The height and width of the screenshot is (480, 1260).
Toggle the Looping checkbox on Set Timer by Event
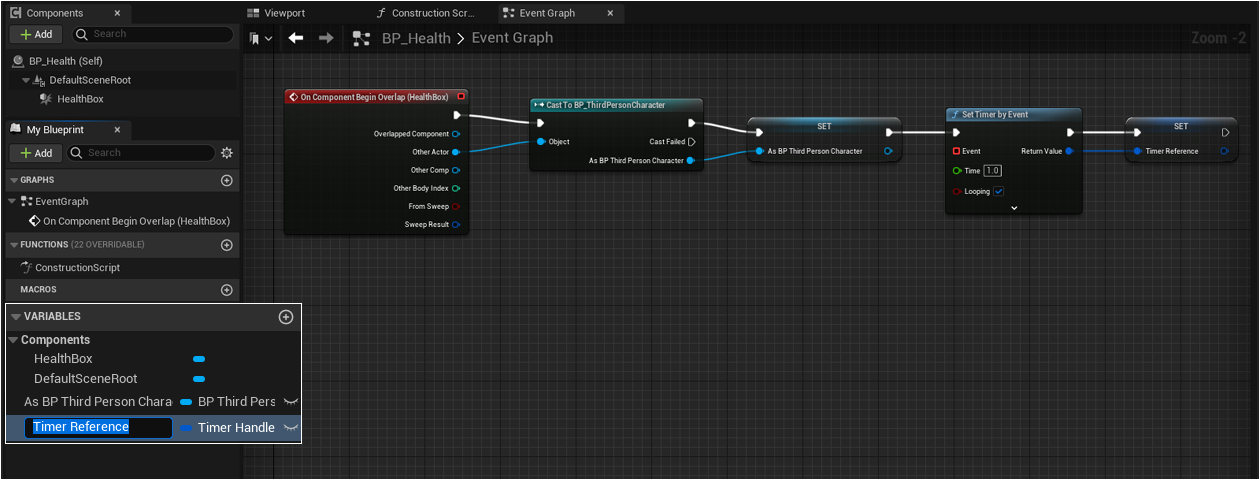point(999,191)
